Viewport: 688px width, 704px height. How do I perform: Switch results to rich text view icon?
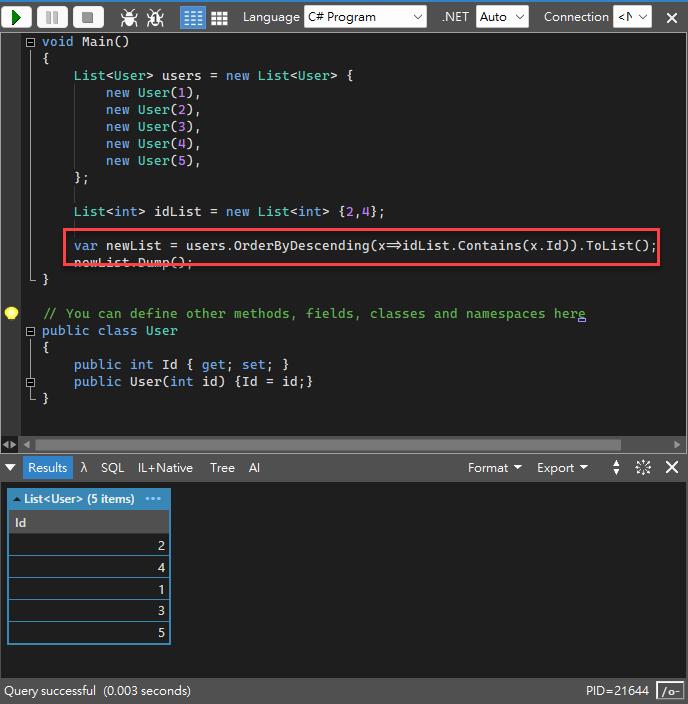click(193, 17)
